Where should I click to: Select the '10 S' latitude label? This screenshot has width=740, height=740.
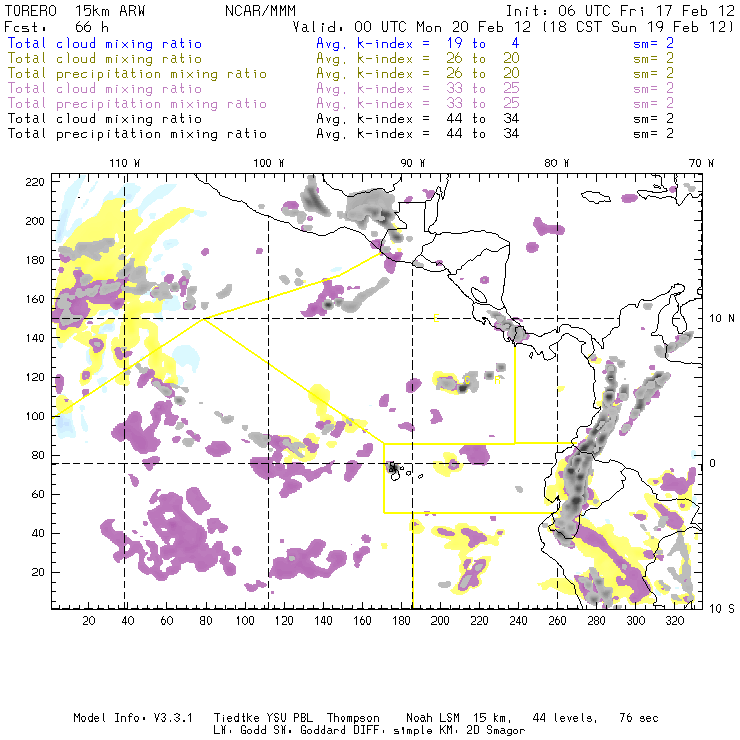722,609
